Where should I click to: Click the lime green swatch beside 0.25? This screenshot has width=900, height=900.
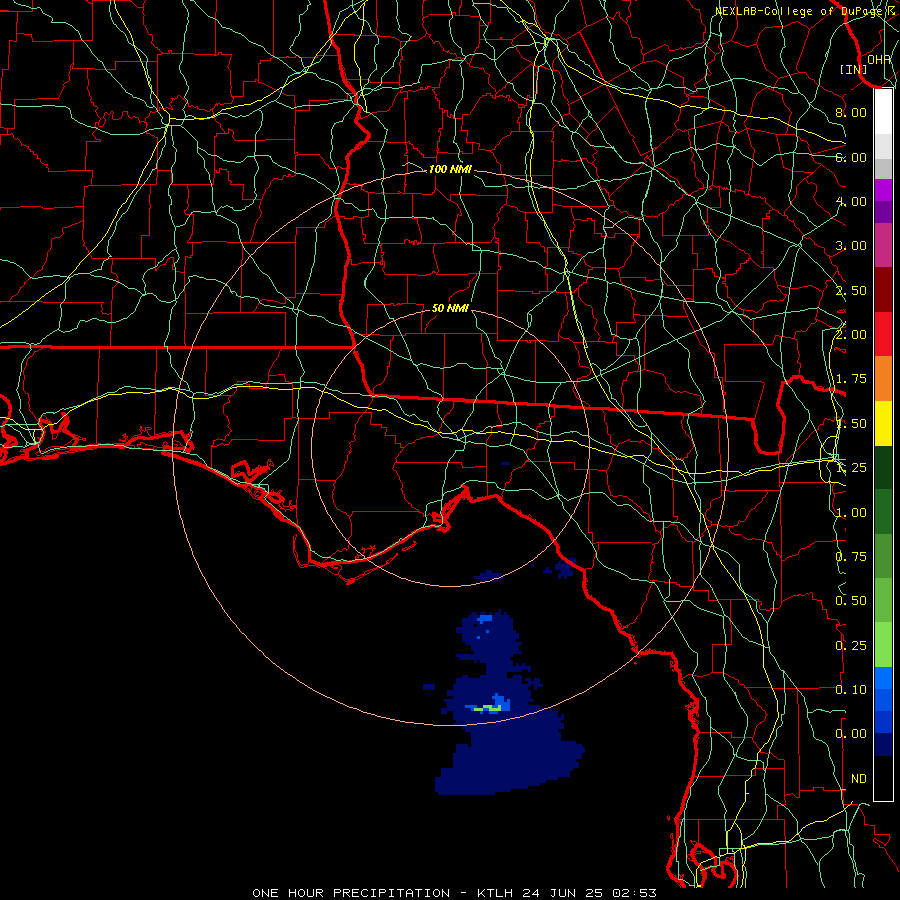[x=883, y=645]
